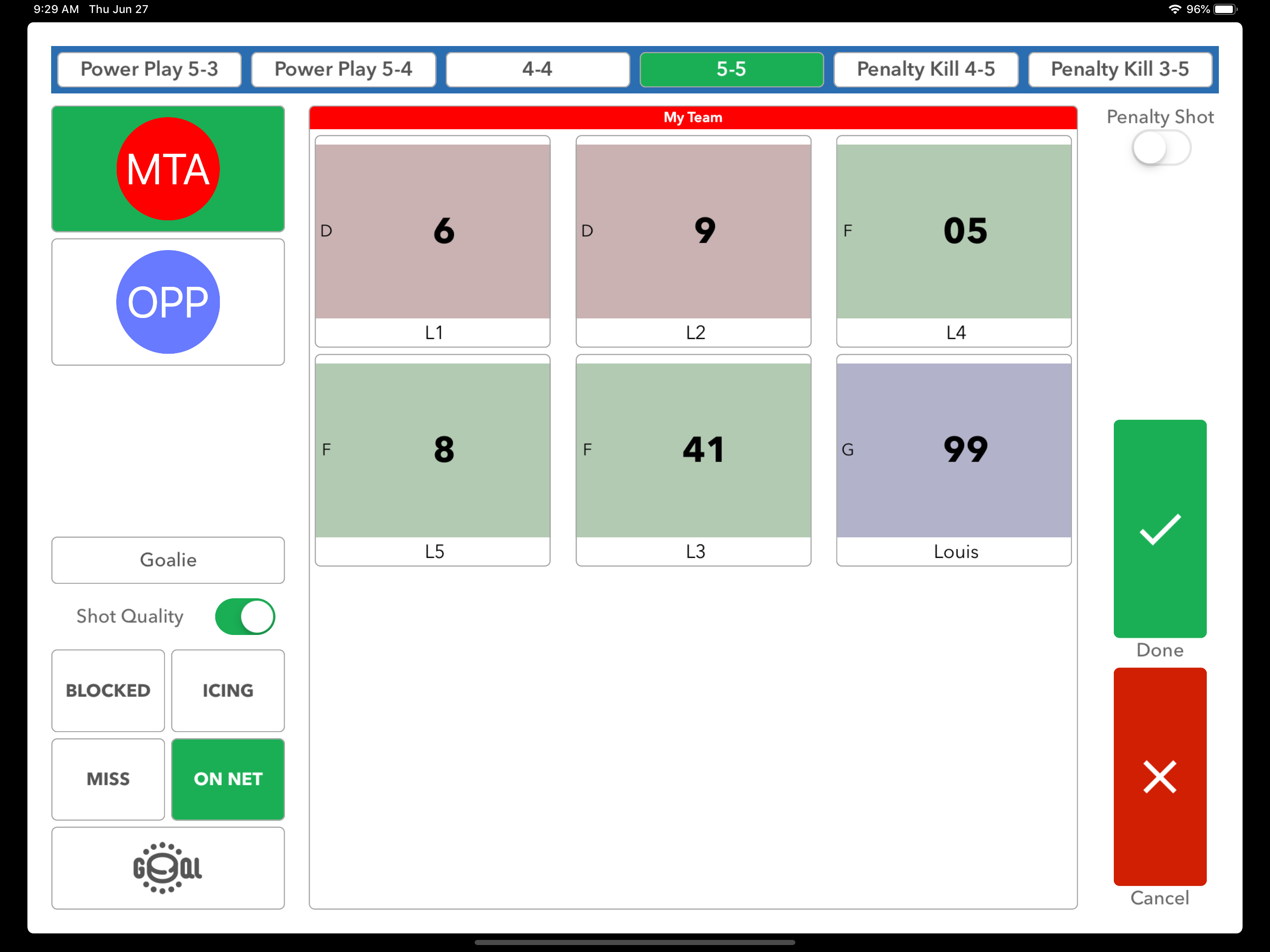Select the 4-4 strength tab
Screen dimensions: 1270x952
[x=537, y=69]
